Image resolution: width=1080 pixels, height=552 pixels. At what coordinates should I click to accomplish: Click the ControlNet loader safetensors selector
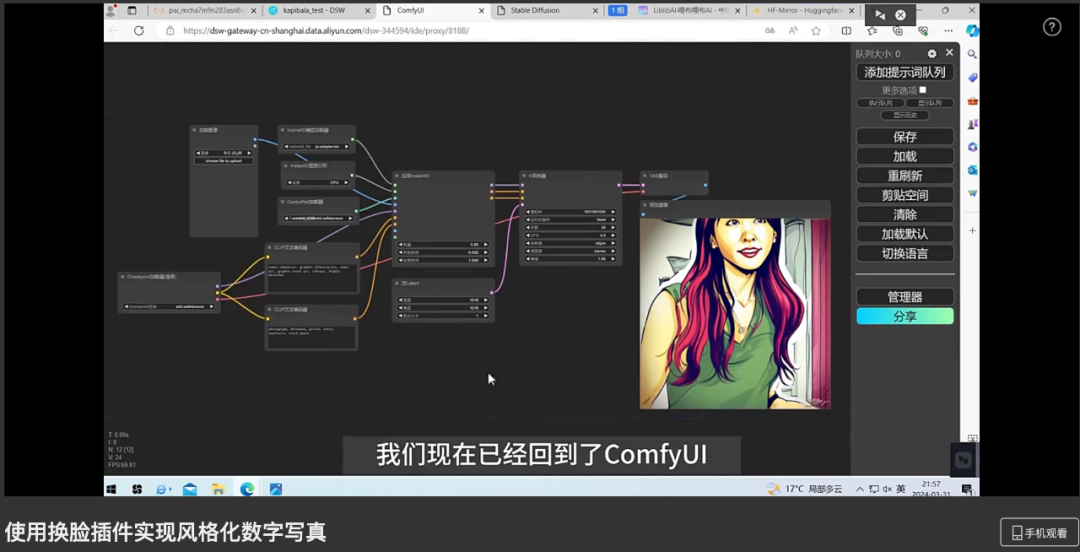coord(320,218)
